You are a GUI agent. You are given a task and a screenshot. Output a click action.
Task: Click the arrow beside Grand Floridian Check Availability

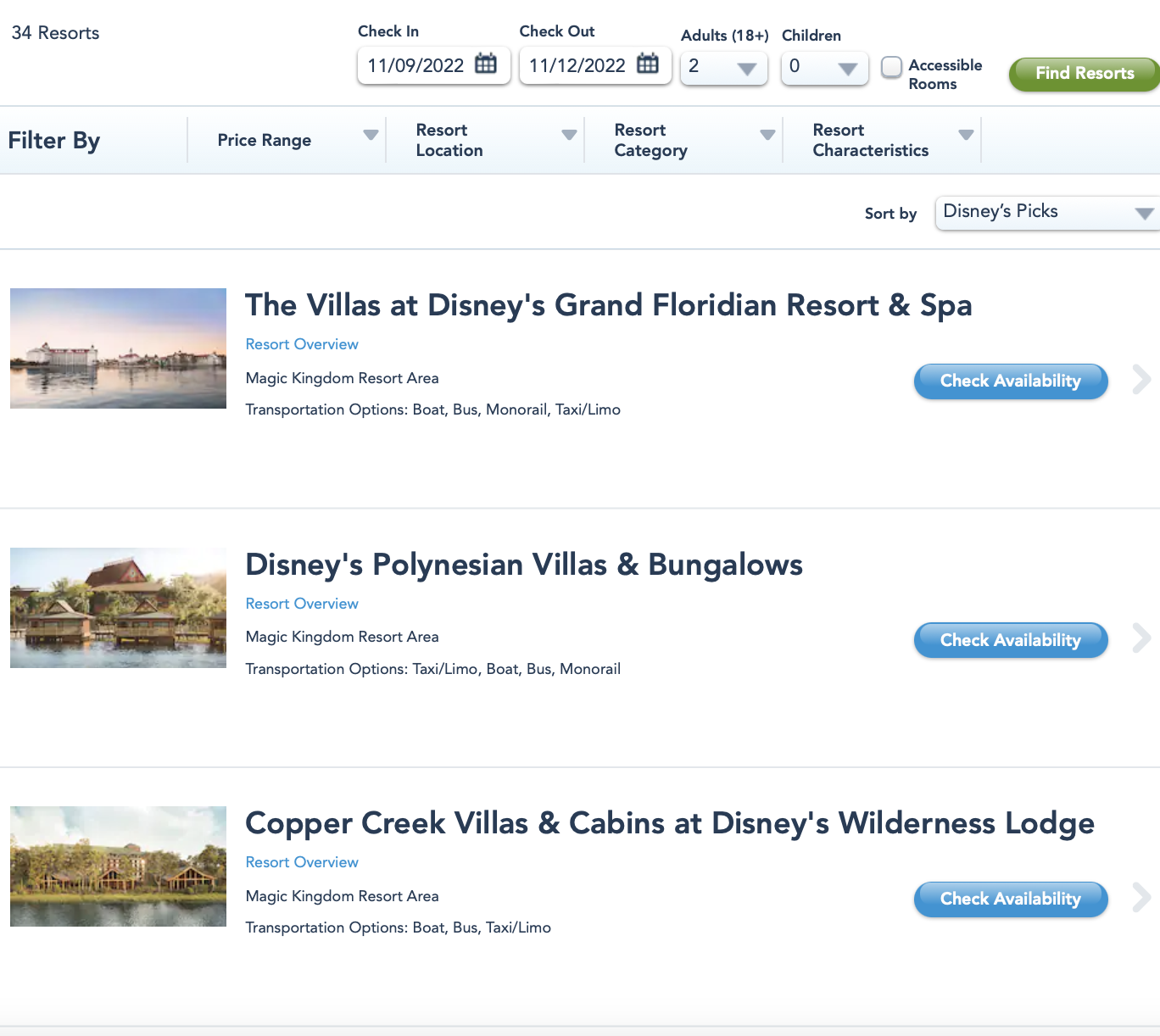point(1141,380)
